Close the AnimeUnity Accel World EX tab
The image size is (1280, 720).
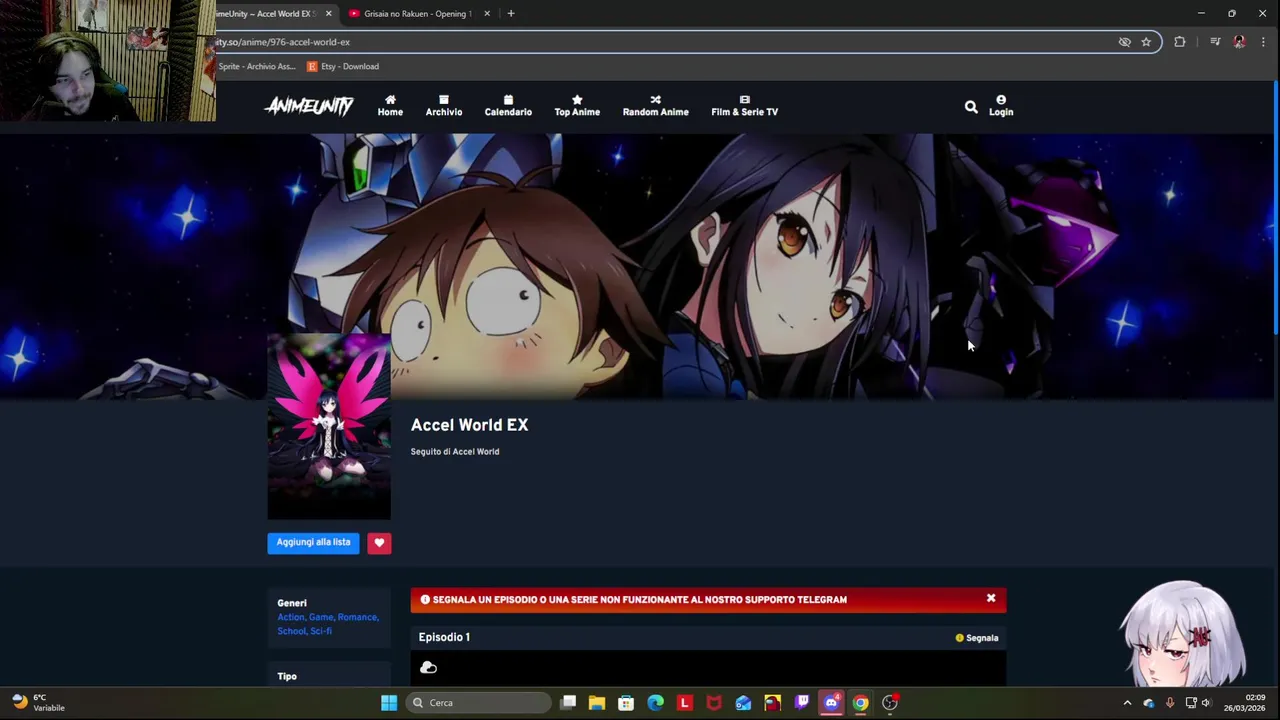pos(328,14)
